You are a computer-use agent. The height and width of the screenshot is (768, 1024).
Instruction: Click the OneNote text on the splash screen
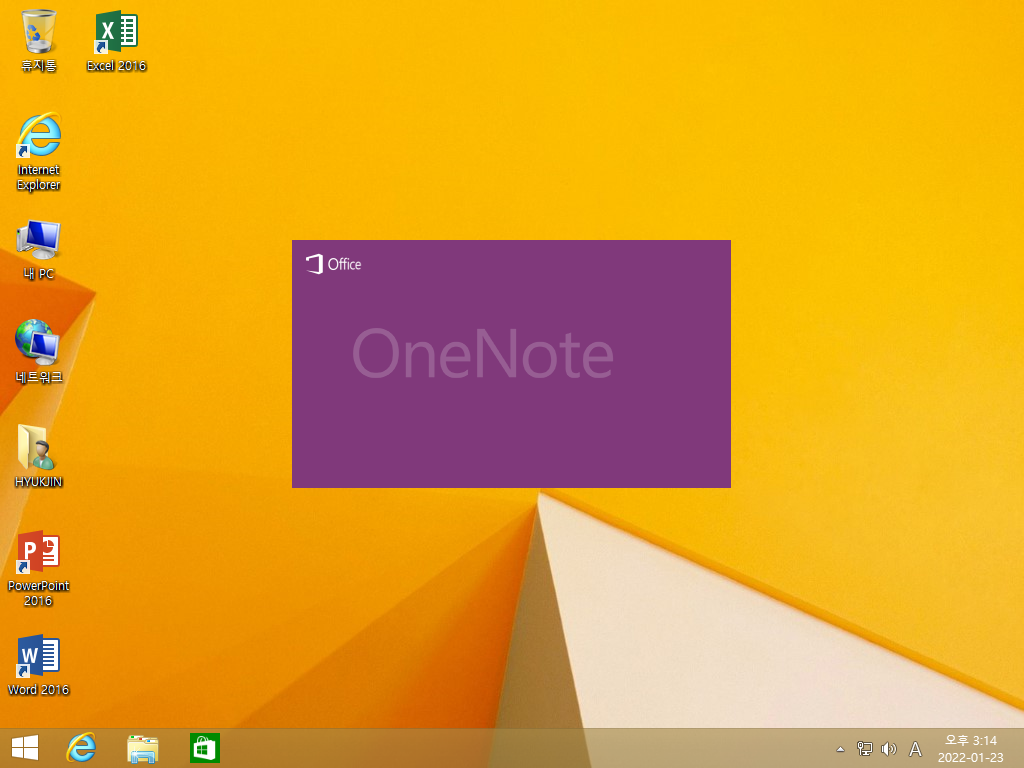pyautogui.click(x=483, y=353)
